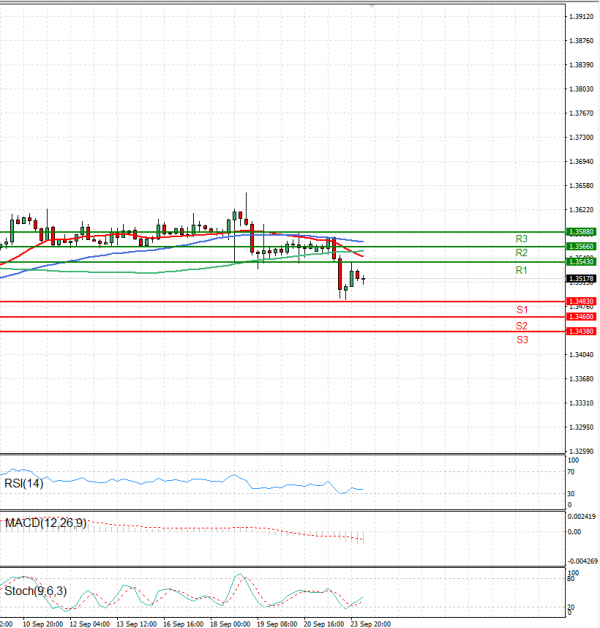This screenshot has height=628, width=600.
Task: Select the MACD(12,26,9) indicator label
Action: point(45,522)
